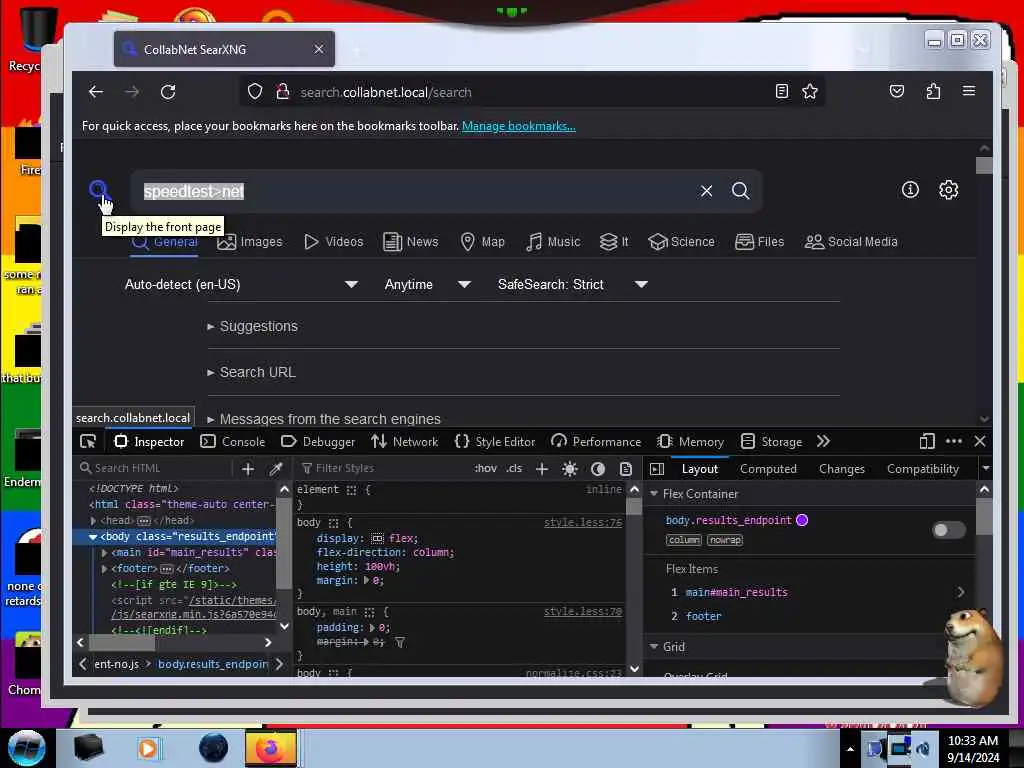
Task: Open the Pocket save icon
Action: [x=897, y=91]
